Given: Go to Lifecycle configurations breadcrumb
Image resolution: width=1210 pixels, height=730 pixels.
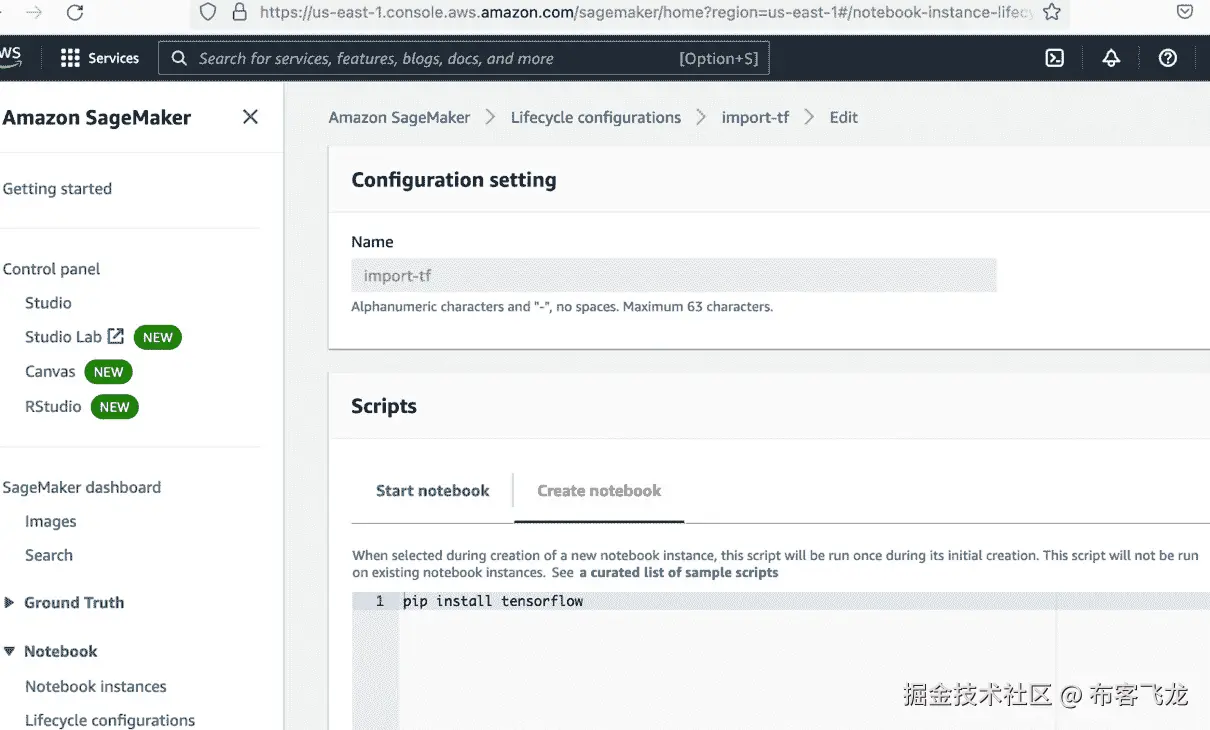Looking at the screenshot, I should point(596,117).
